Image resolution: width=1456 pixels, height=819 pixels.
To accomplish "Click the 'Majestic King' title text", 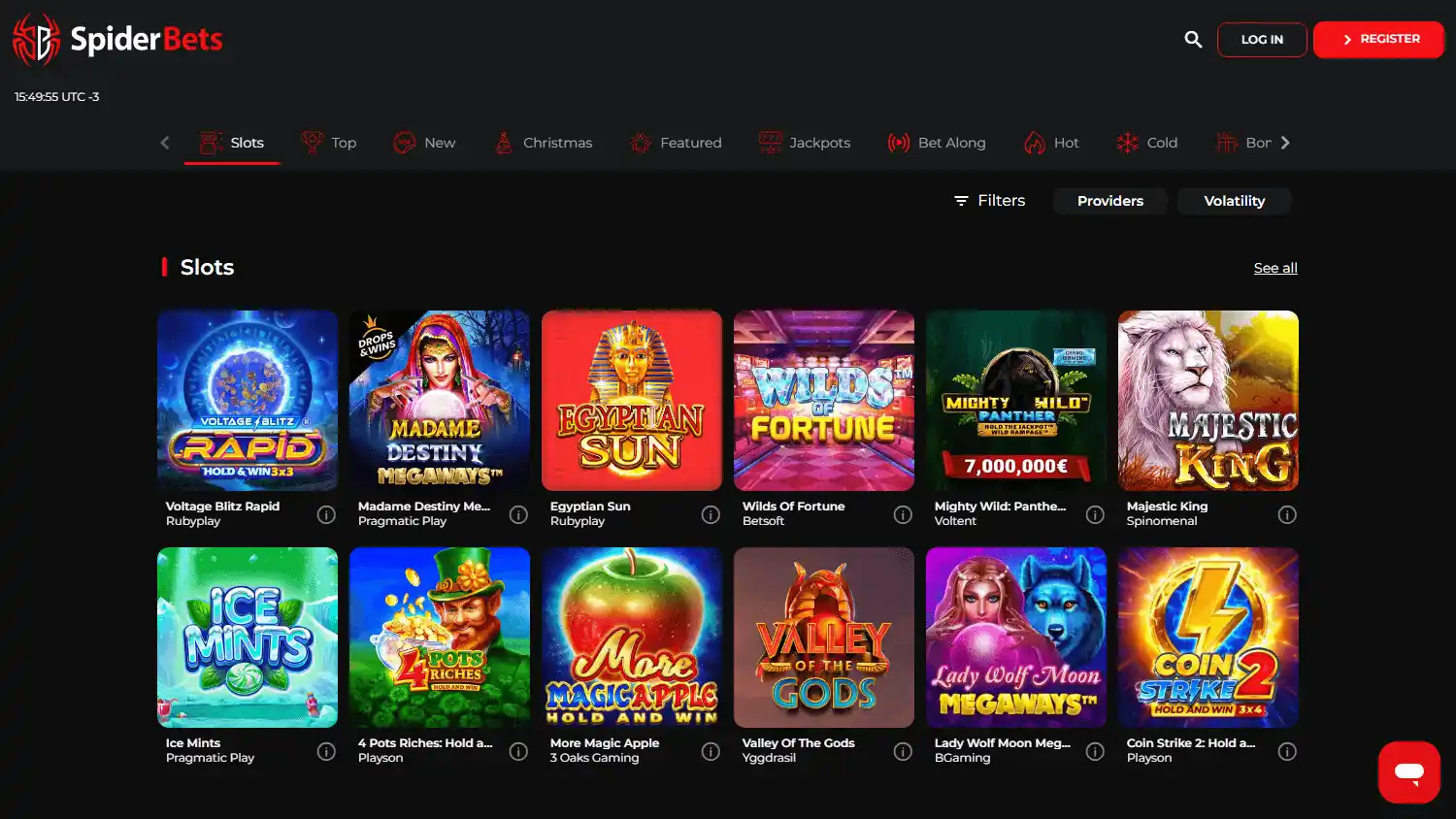I will [1168, 507].
